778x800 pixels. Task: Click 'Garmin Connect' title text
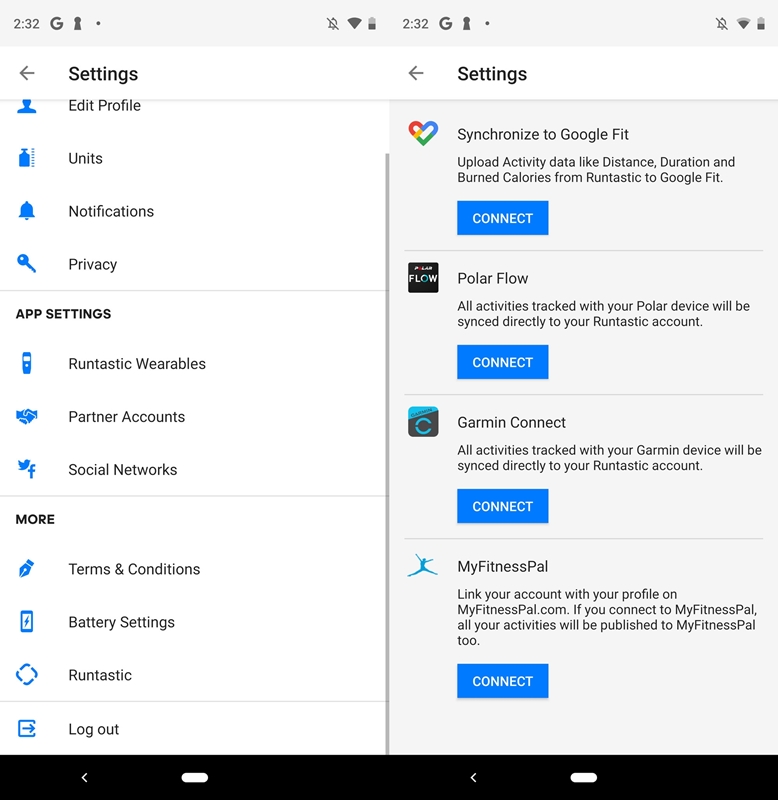(511, 422)
